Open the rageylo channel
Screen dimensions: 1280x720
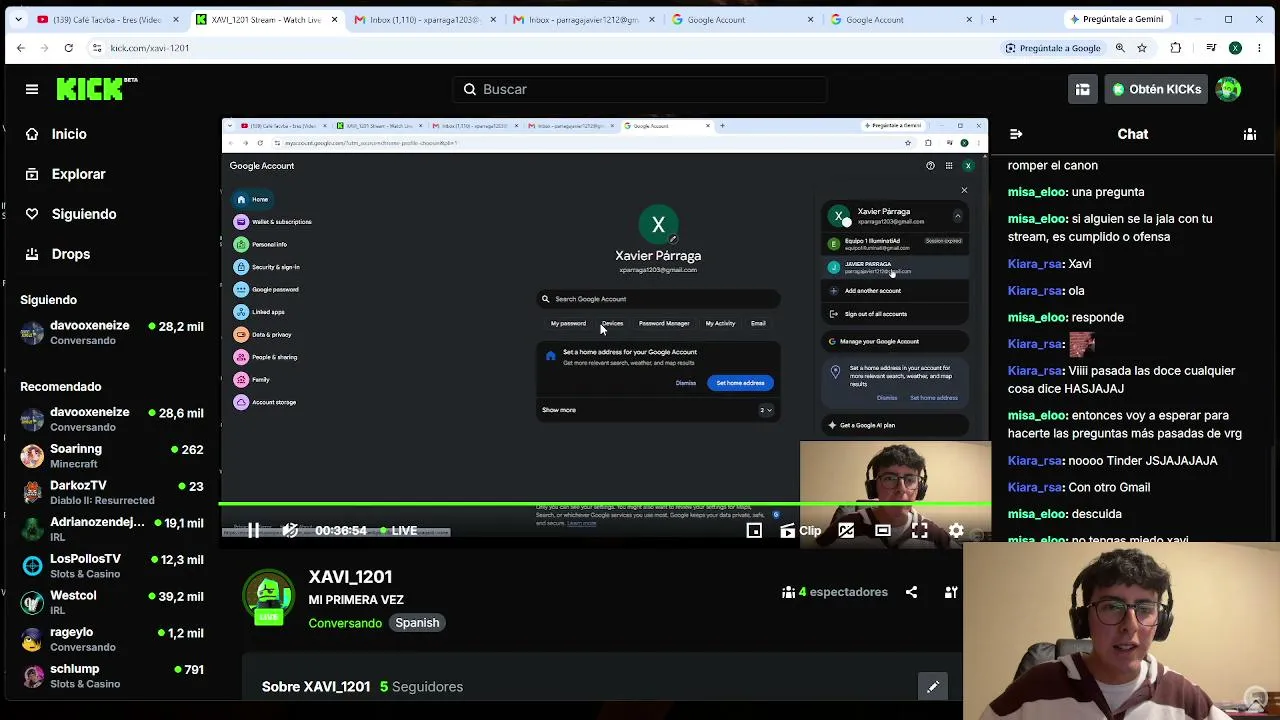[x=112, y=639]
